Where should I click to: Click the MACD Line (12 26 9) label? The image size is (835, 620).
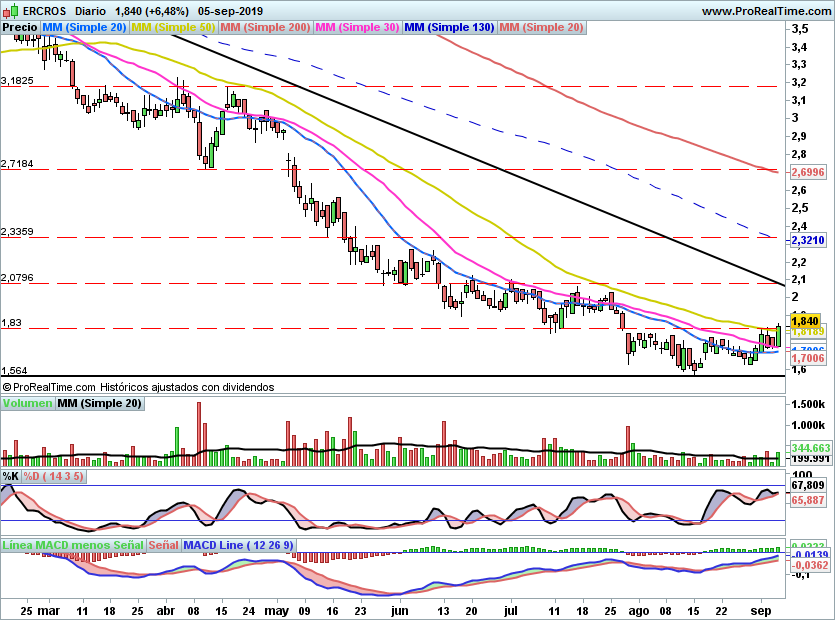pyautogui.click(x=238, y=545)
